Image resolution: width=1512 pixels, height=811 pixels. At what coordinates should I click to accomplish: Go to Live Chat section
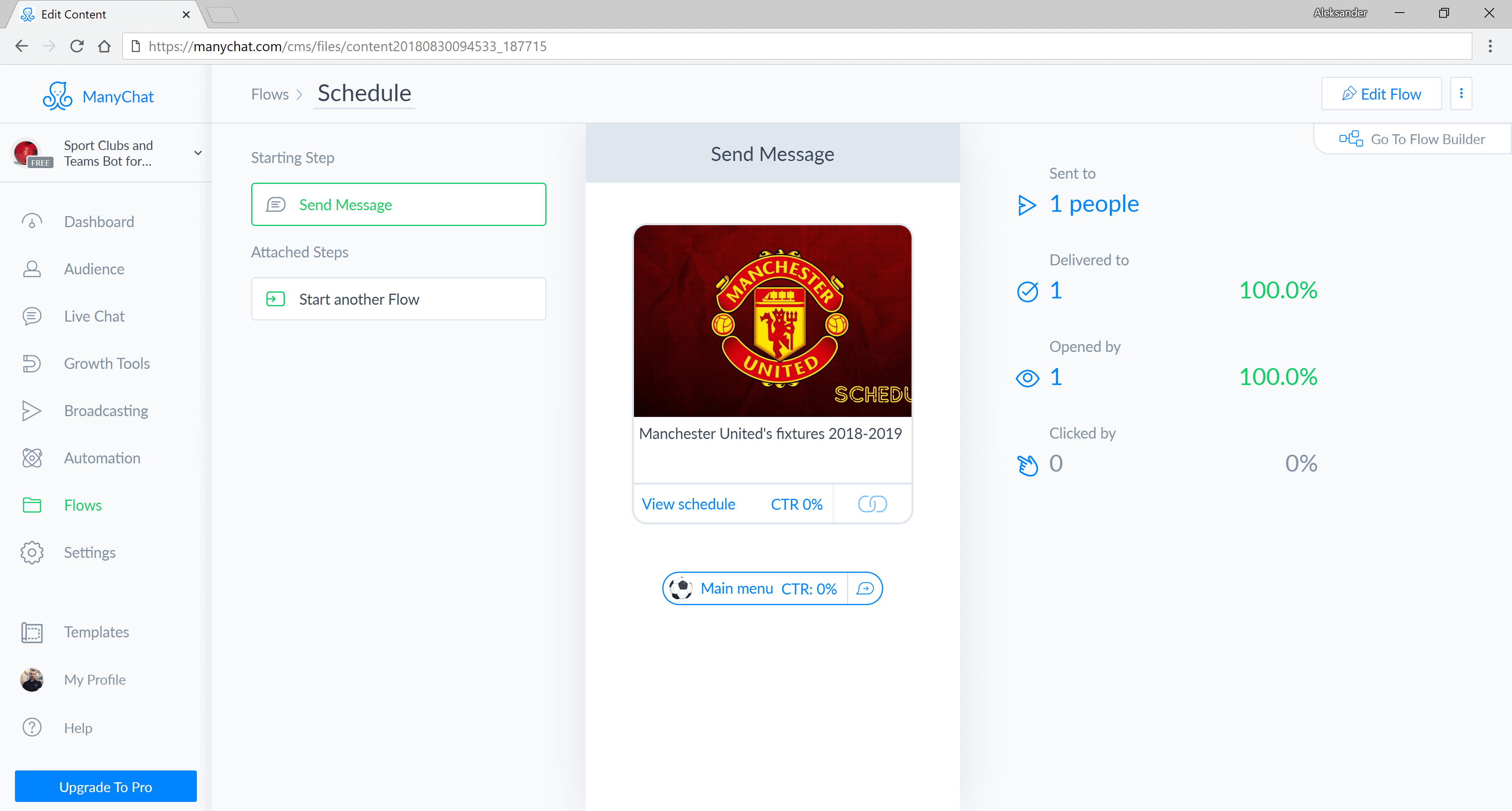[x=94, y=316]
